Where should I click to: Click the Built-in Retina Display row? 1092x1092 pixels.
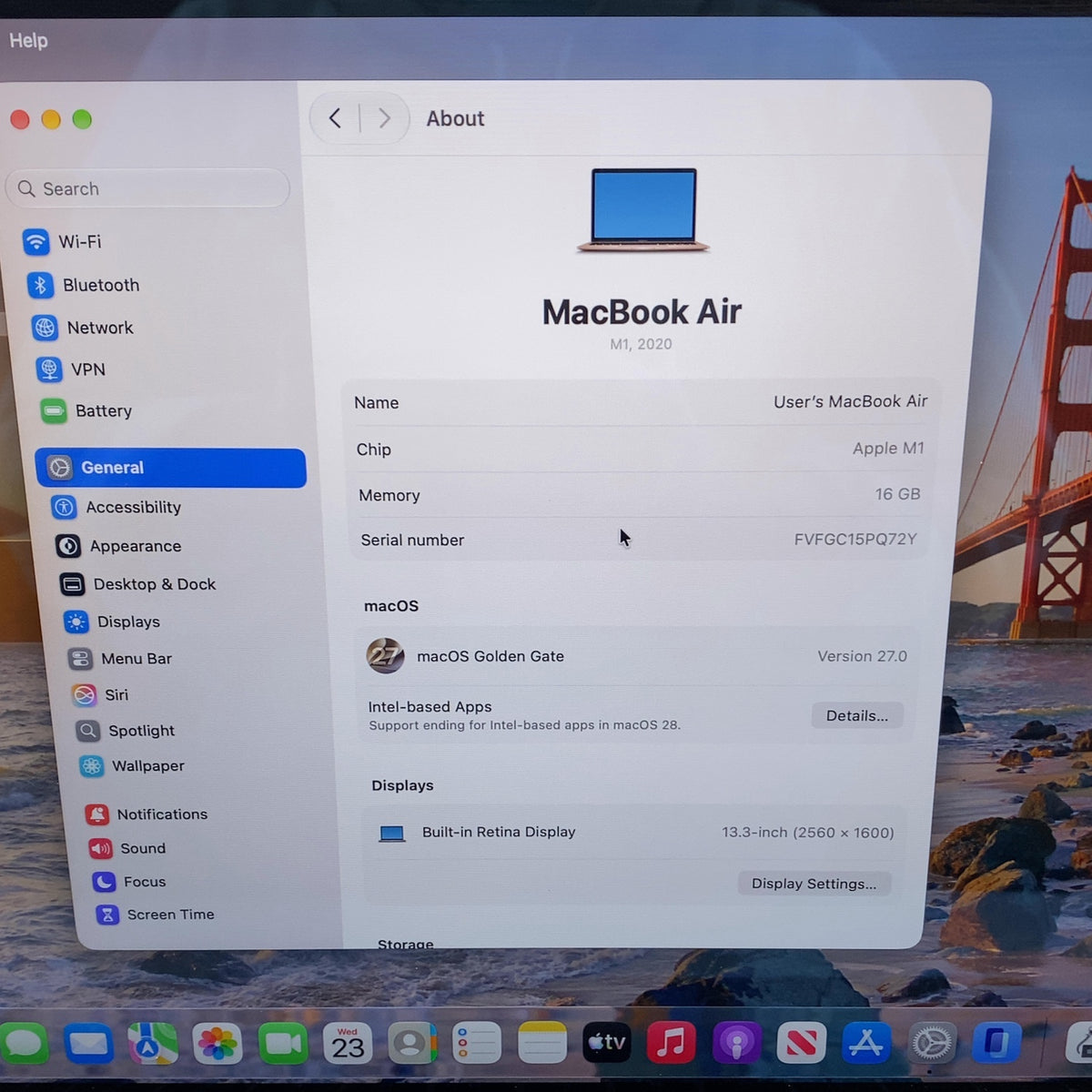pyautogui.click(x=635, y=833)
